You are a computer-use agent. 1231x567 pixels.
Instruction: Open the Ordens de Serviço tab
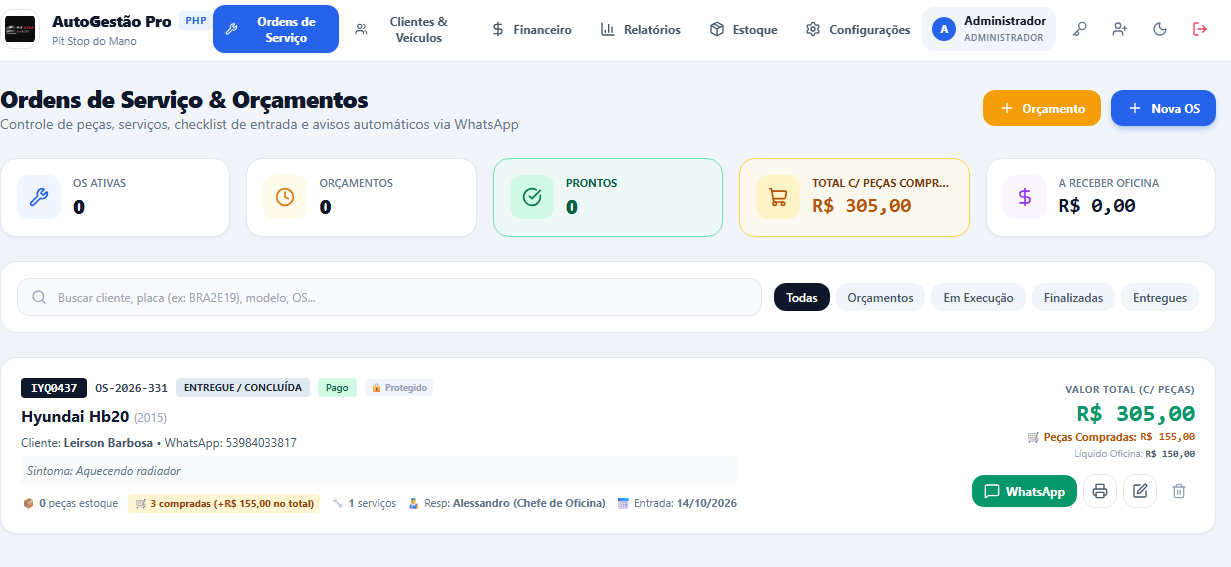tap(276, 29)
